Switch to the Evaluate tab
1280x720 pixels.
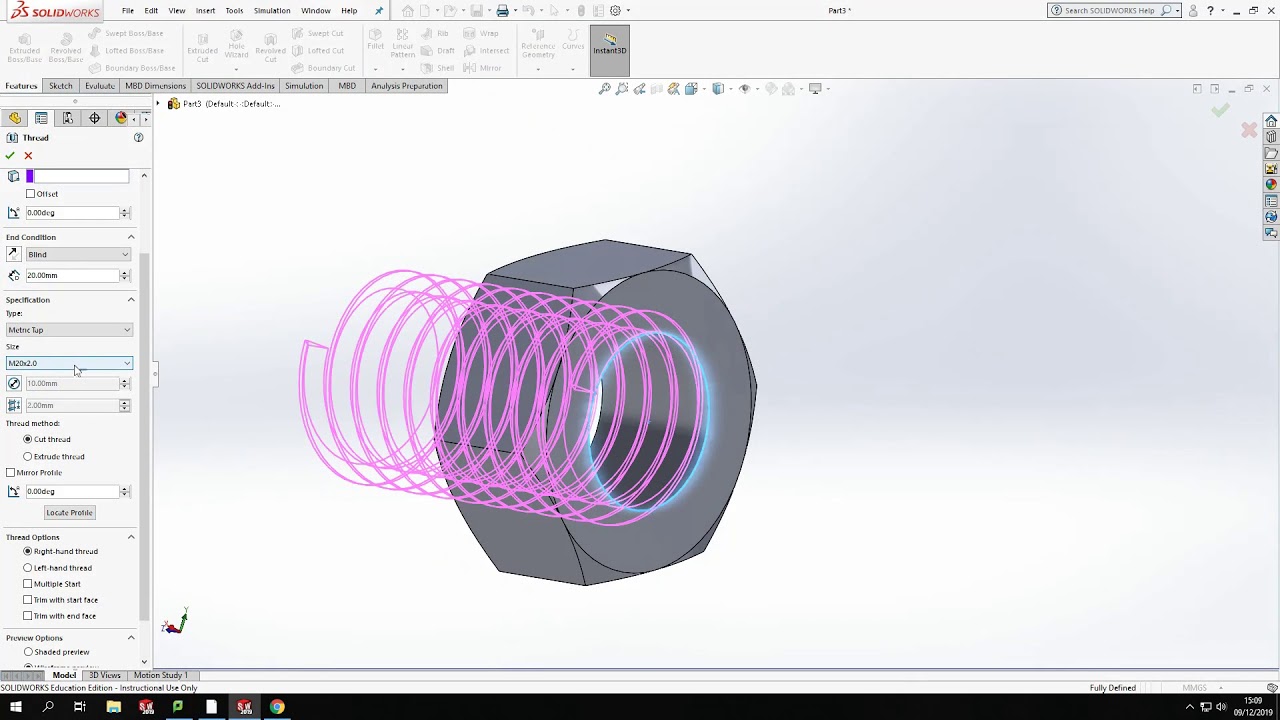click(100, 86)
